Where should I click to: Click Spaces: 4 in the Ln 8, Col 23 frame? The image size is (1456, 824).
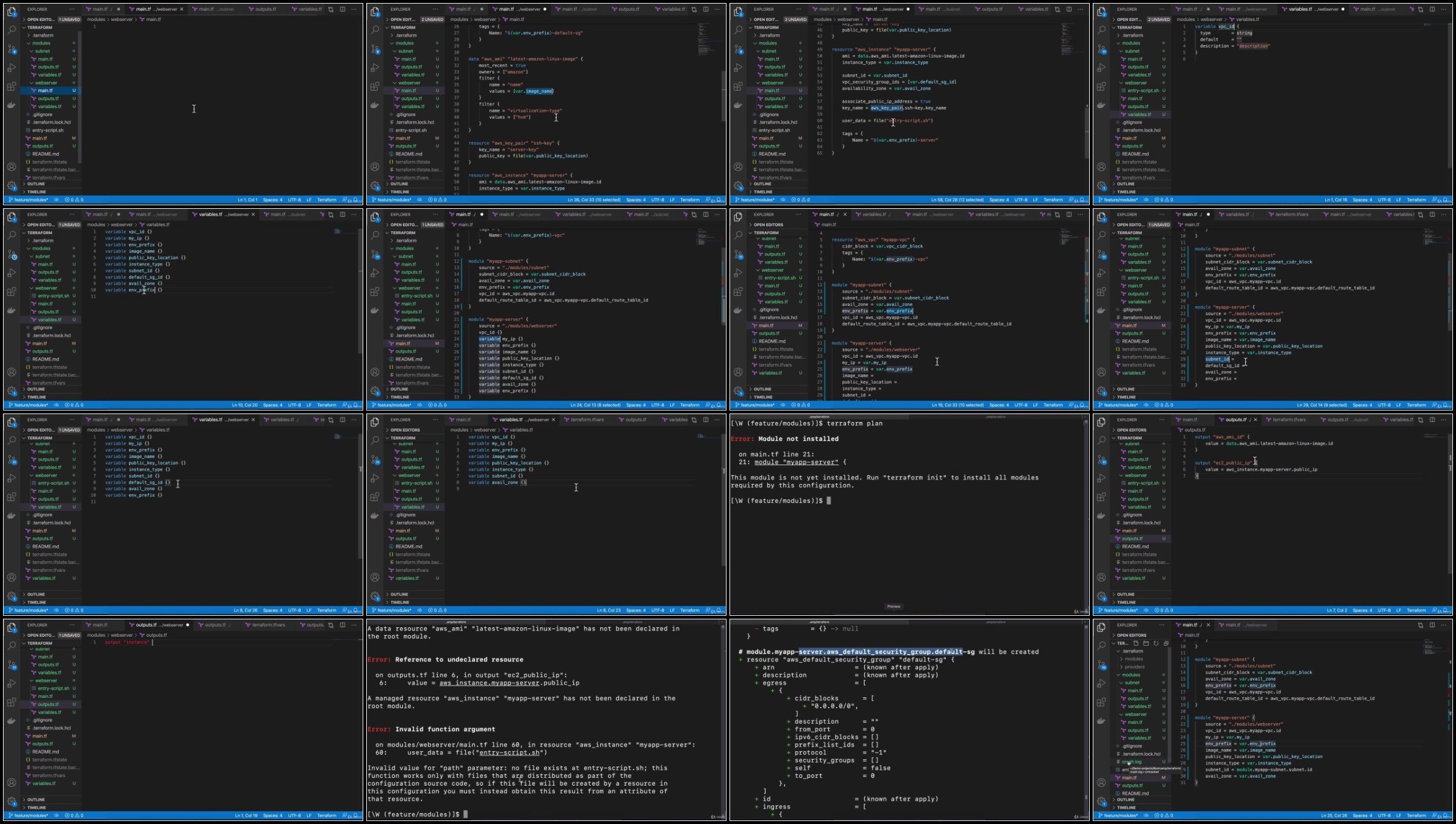point(636,610)
